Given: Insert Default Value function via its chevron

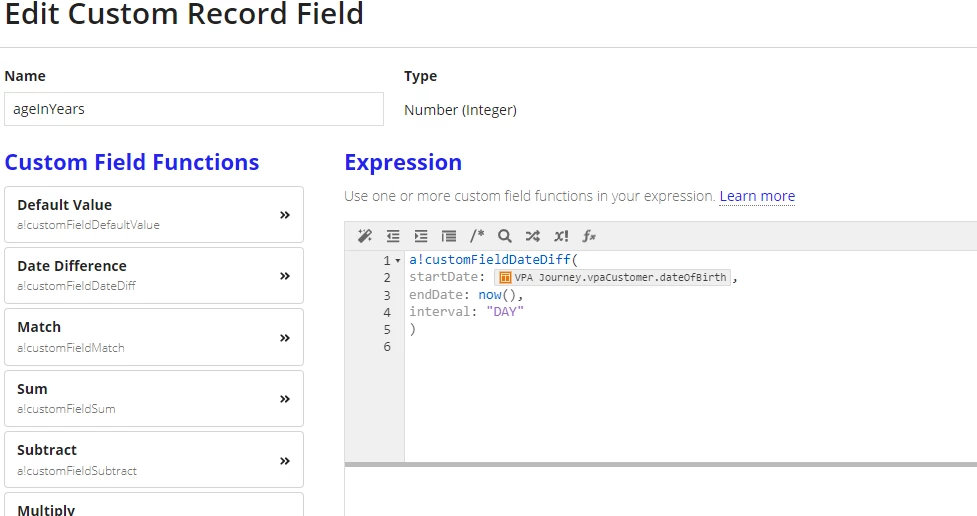Looking at the screenshot, I should pos(285,215).
